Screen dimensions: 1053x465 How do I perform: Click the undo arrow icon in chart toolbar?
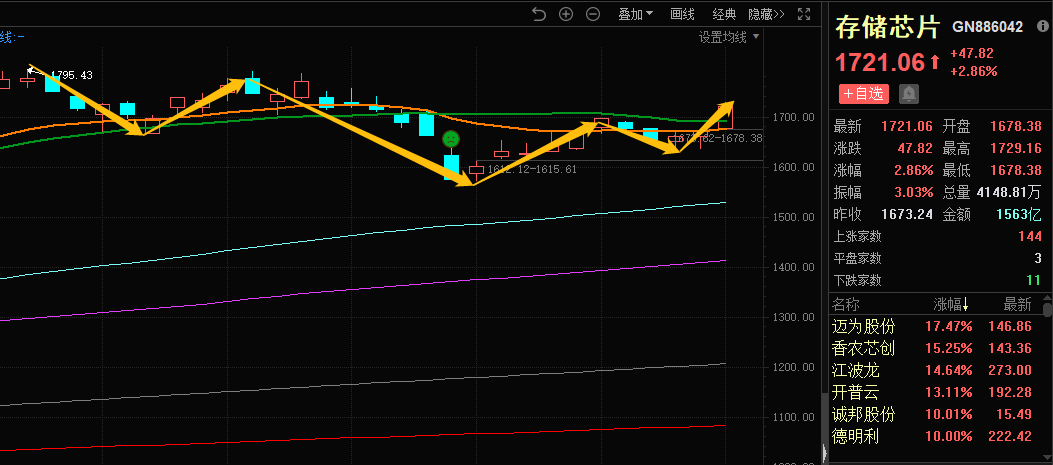tap(539, 14)
